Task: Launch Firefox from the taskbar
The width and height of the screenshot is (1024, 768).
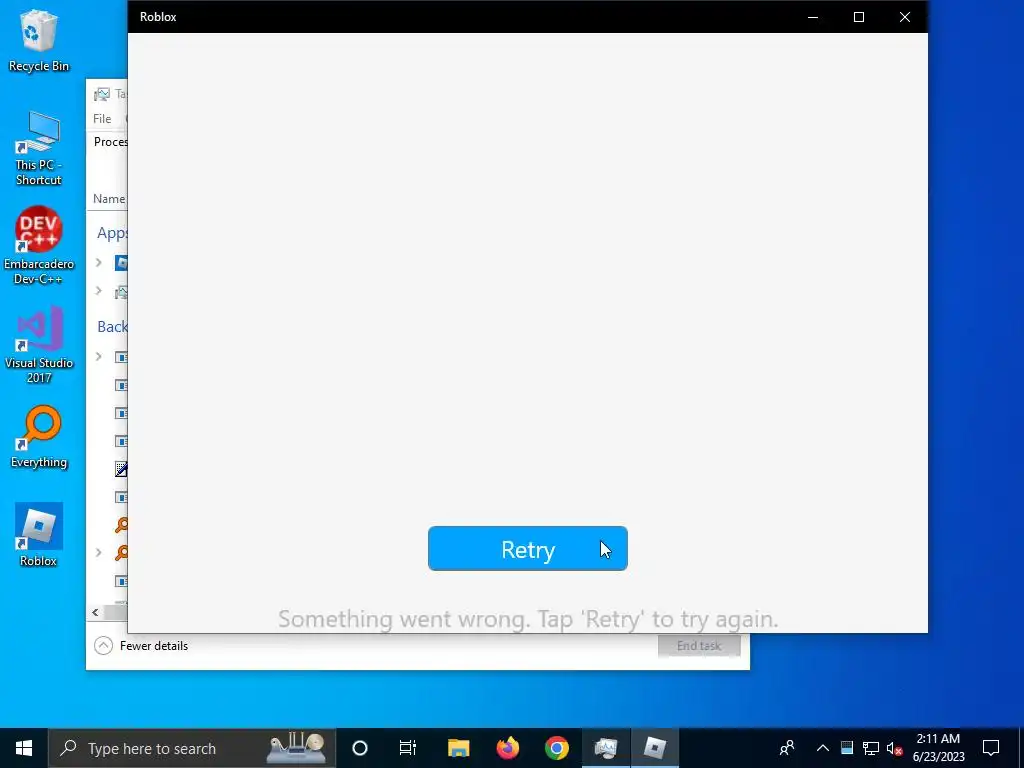Action: [507, 748]
